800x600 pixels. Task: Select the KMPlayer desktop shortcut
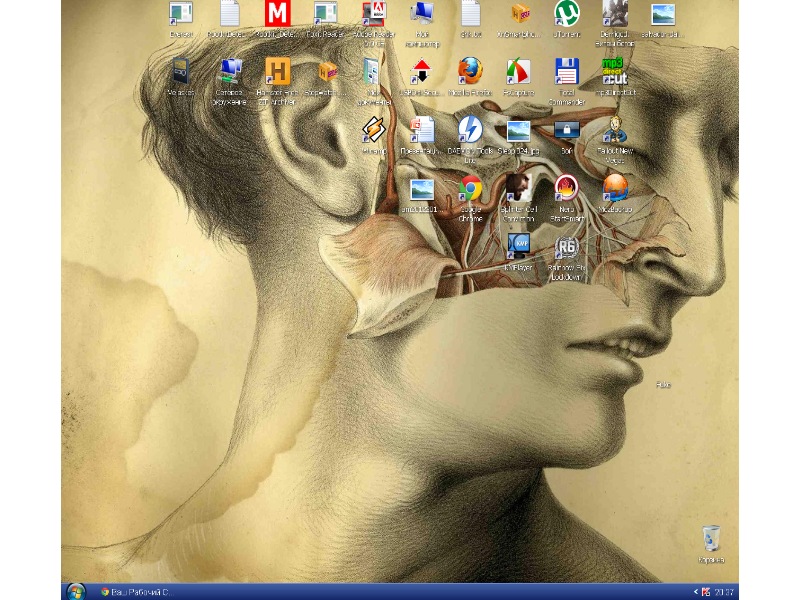[x=518, y=246]
